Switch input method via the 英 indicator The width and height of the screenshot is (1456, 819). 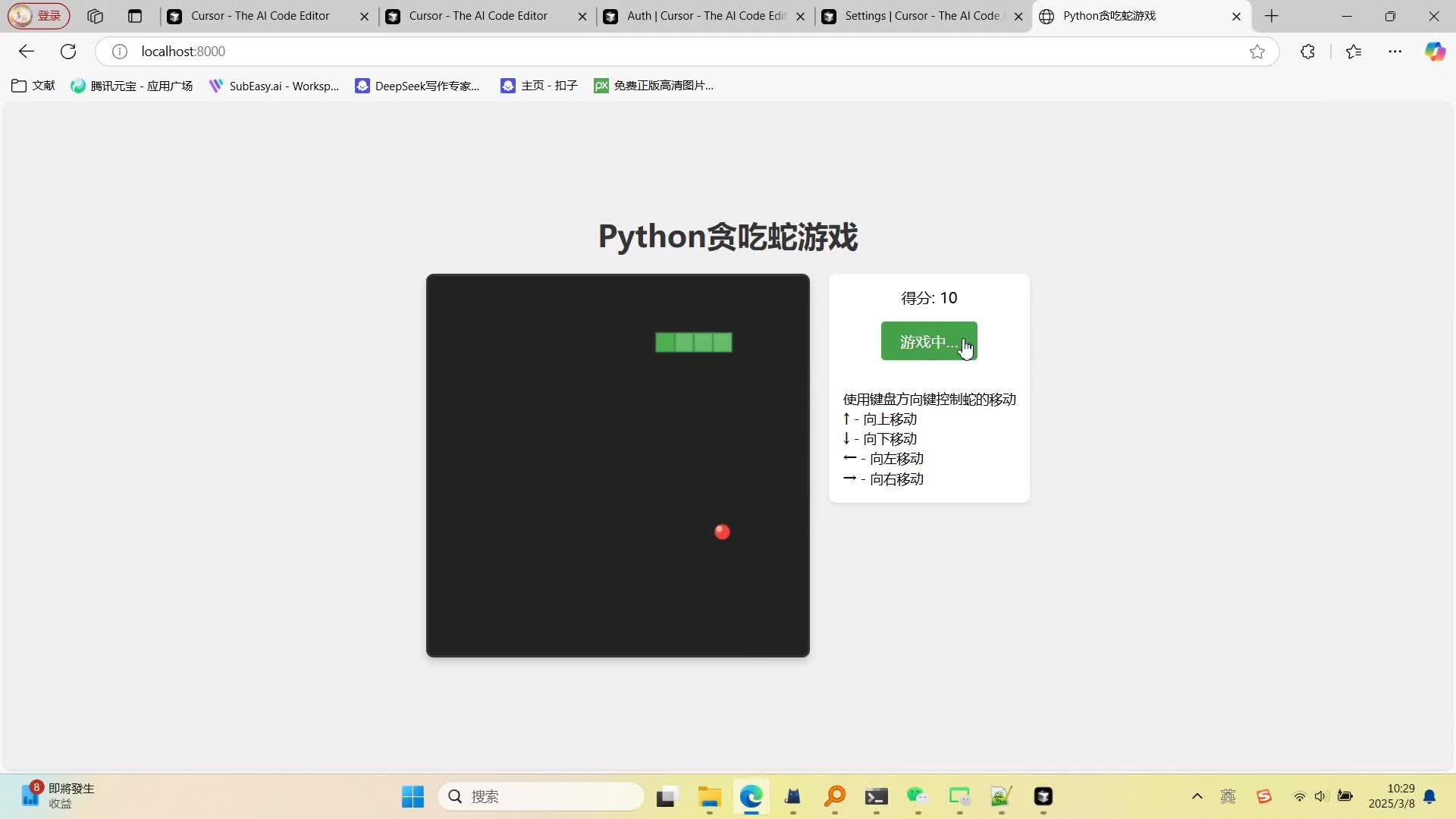(1229, 796)
